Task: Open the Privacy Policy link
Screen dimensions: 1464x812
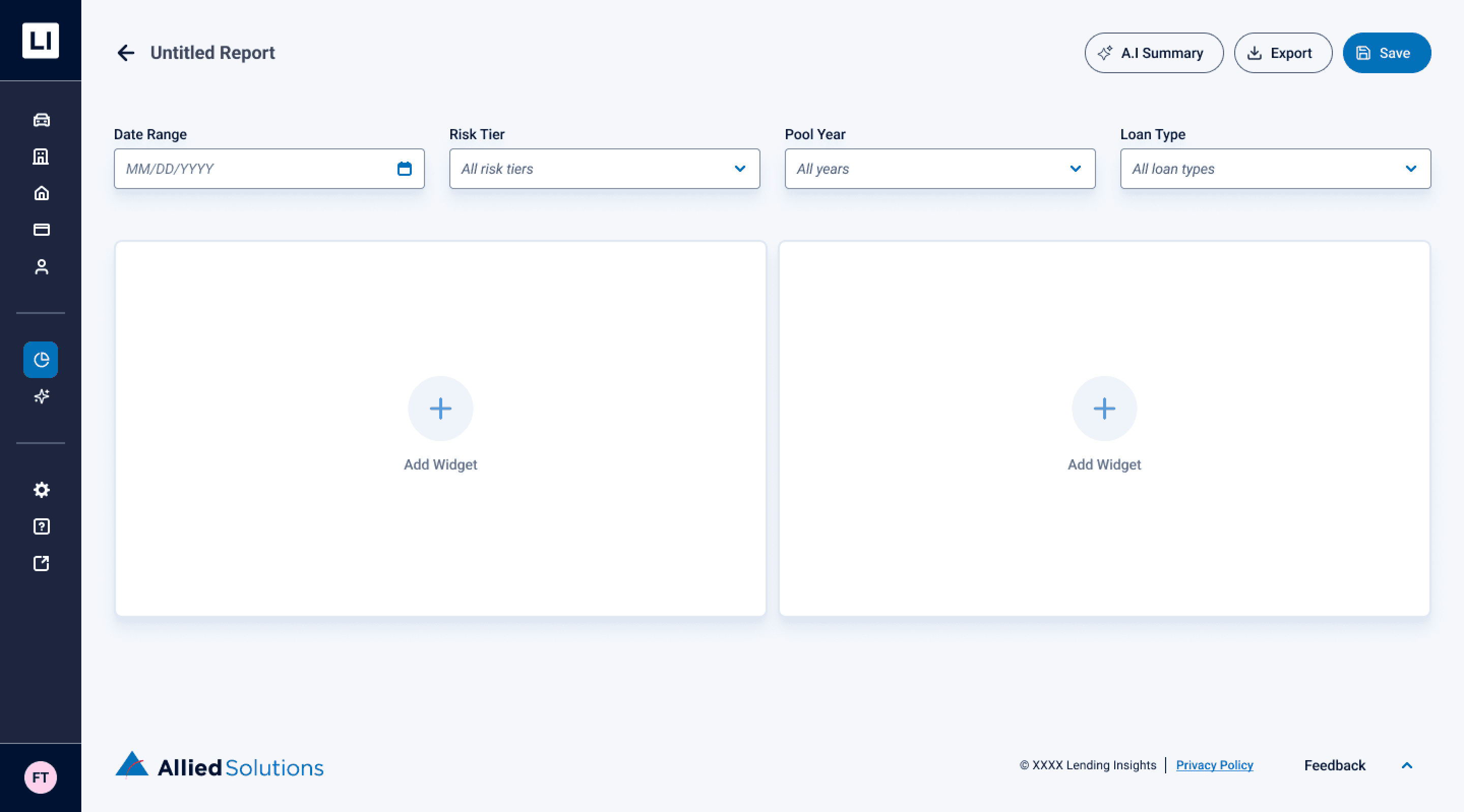Action: tap(1214, 765)
